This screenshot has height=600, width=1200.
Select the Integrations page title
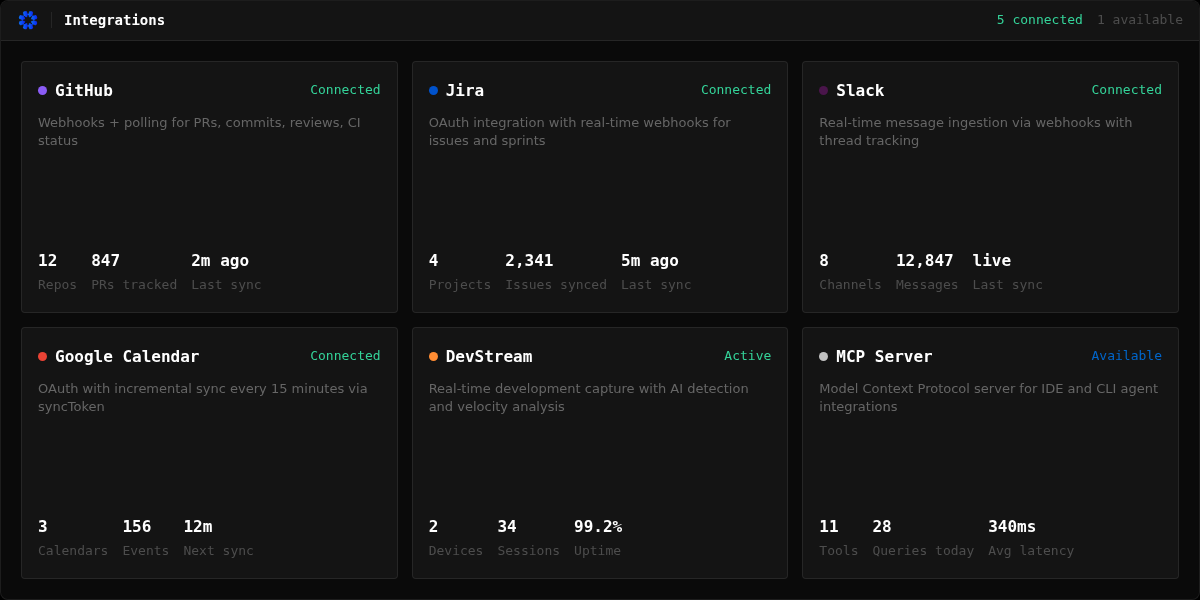(x=114, y=20)
